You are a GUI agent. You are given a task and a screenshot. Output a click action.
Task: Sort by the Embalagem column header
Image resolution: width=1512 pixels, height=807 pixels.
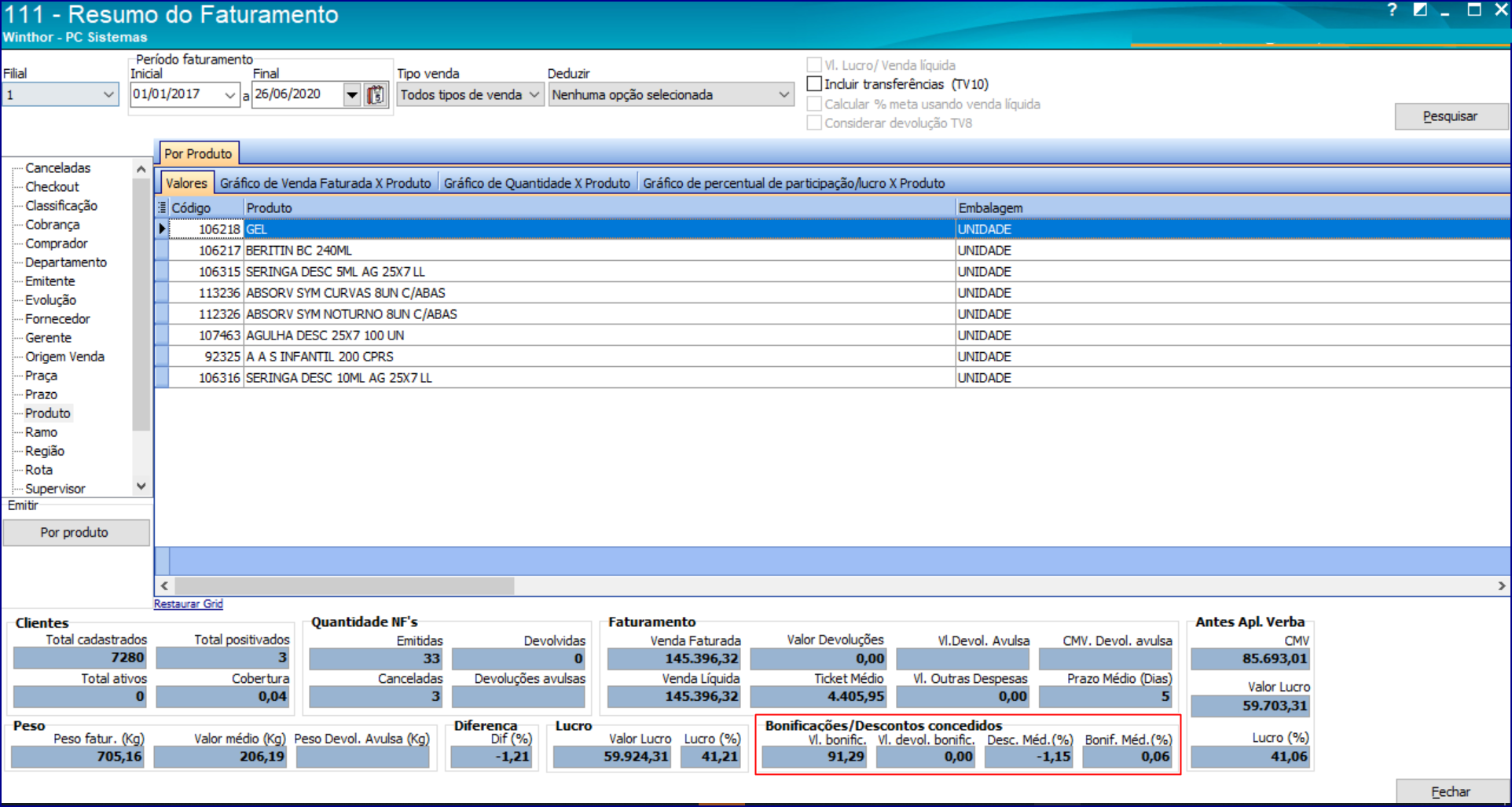point(1232,207)
